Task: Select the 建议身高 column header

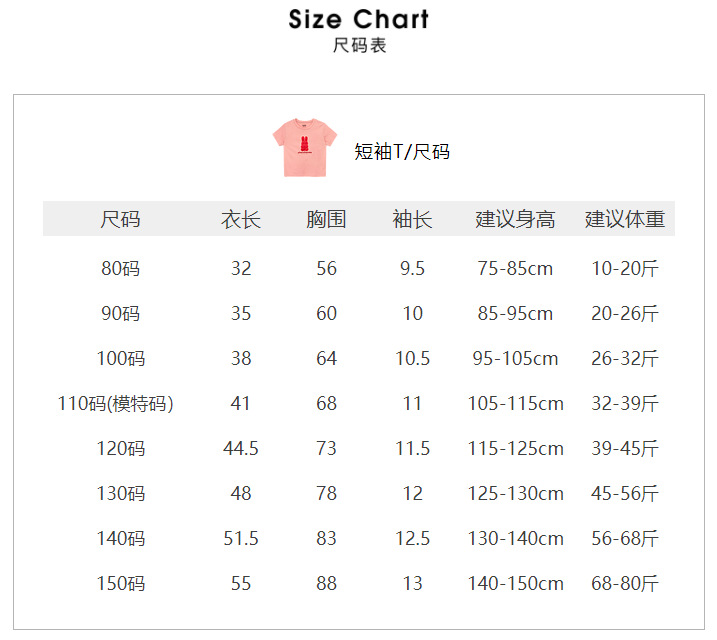Action: click(x=515, y=219)
